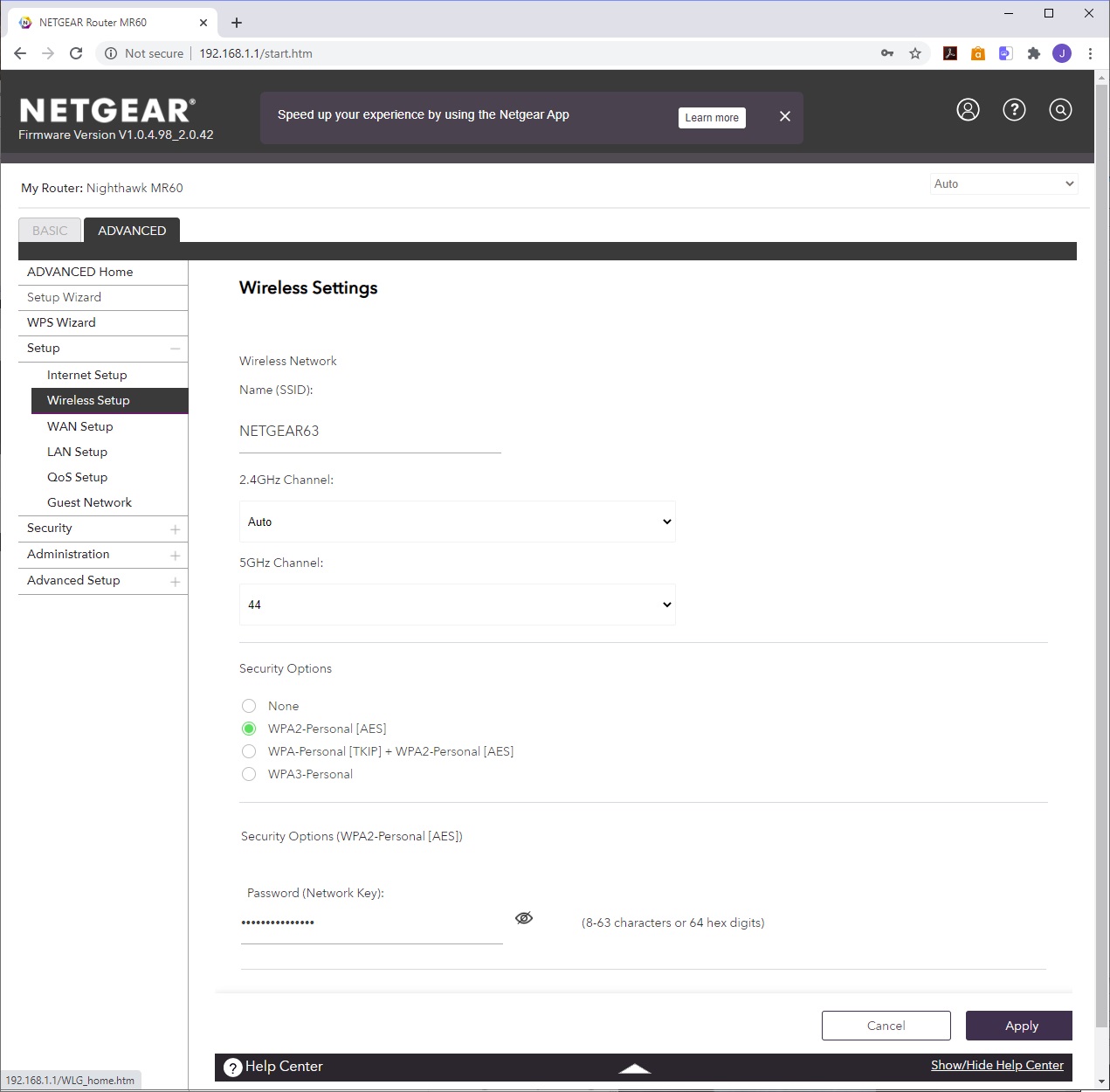Open Guest Network in the sidebar
The image size is (1110, 1092).
(x=89, y=502)
